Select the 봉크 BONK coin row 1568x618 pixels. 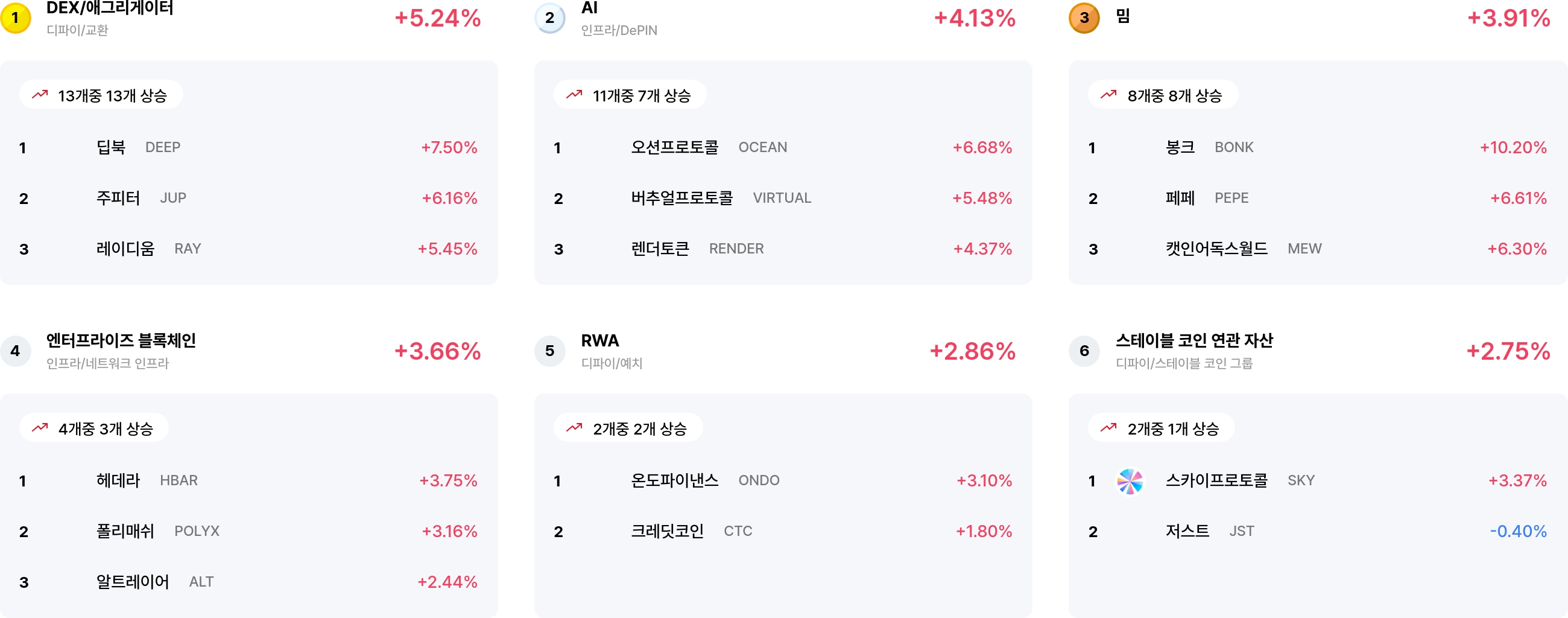click(x=1318, y=147)
